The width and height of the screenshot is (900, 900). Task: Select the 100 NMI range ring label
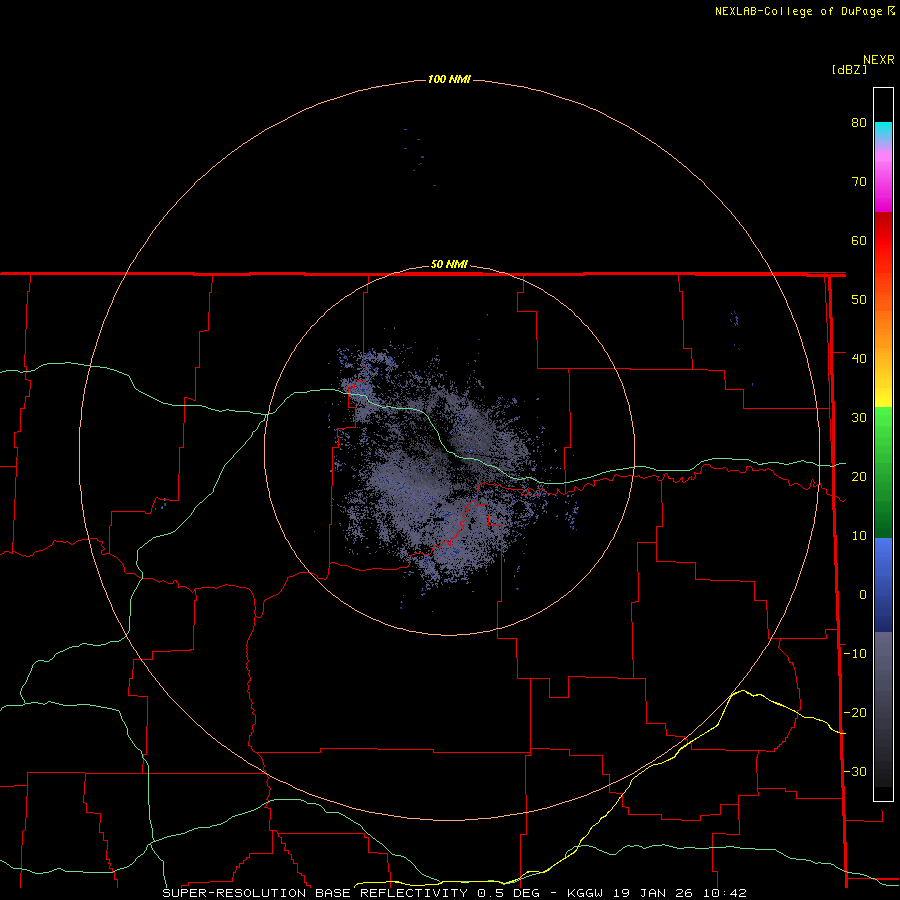pyautogui.click(x=449, y=79)
